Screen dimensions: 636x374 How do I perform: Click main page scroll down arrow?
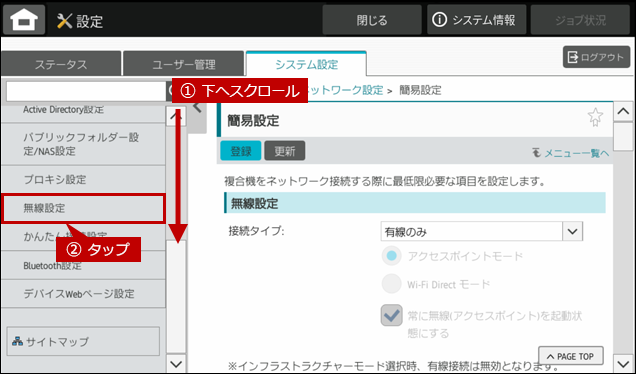coord(623,363)
